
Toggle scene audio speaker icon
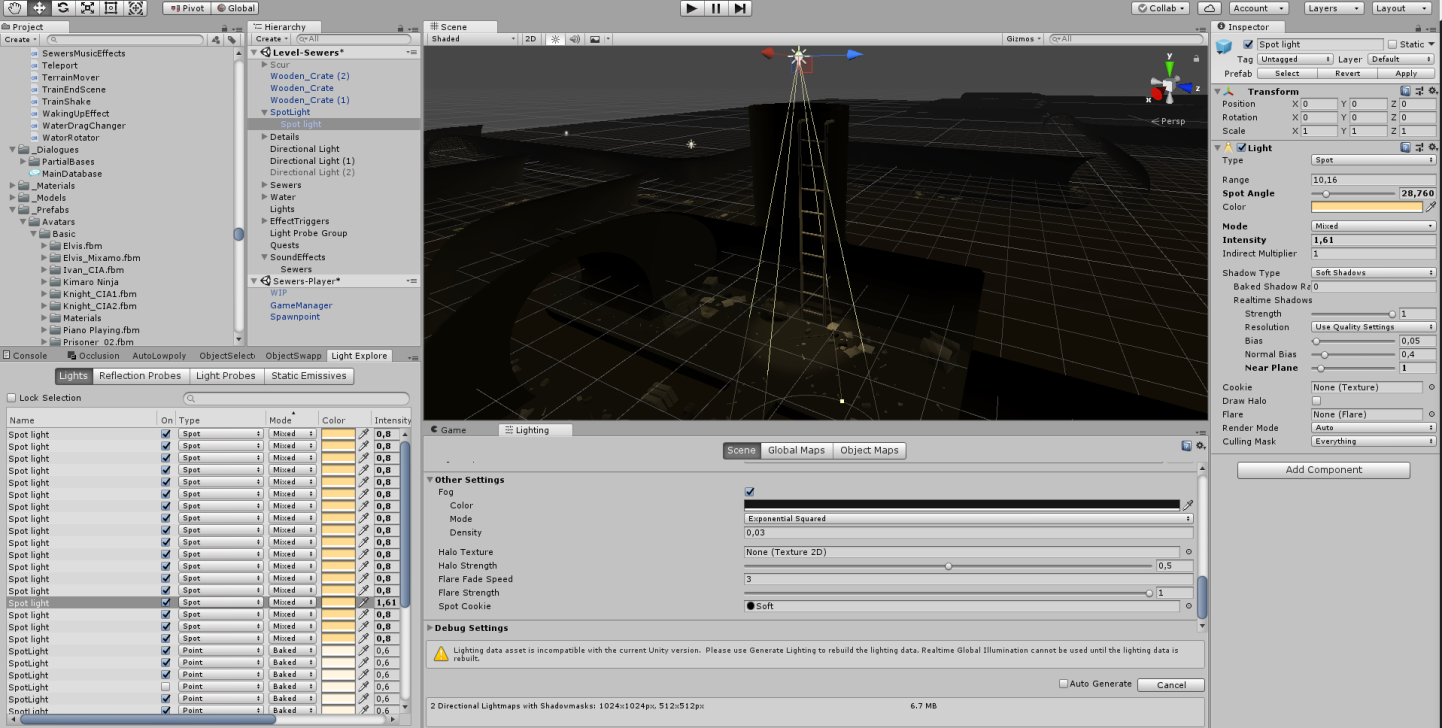pos(576,39)
